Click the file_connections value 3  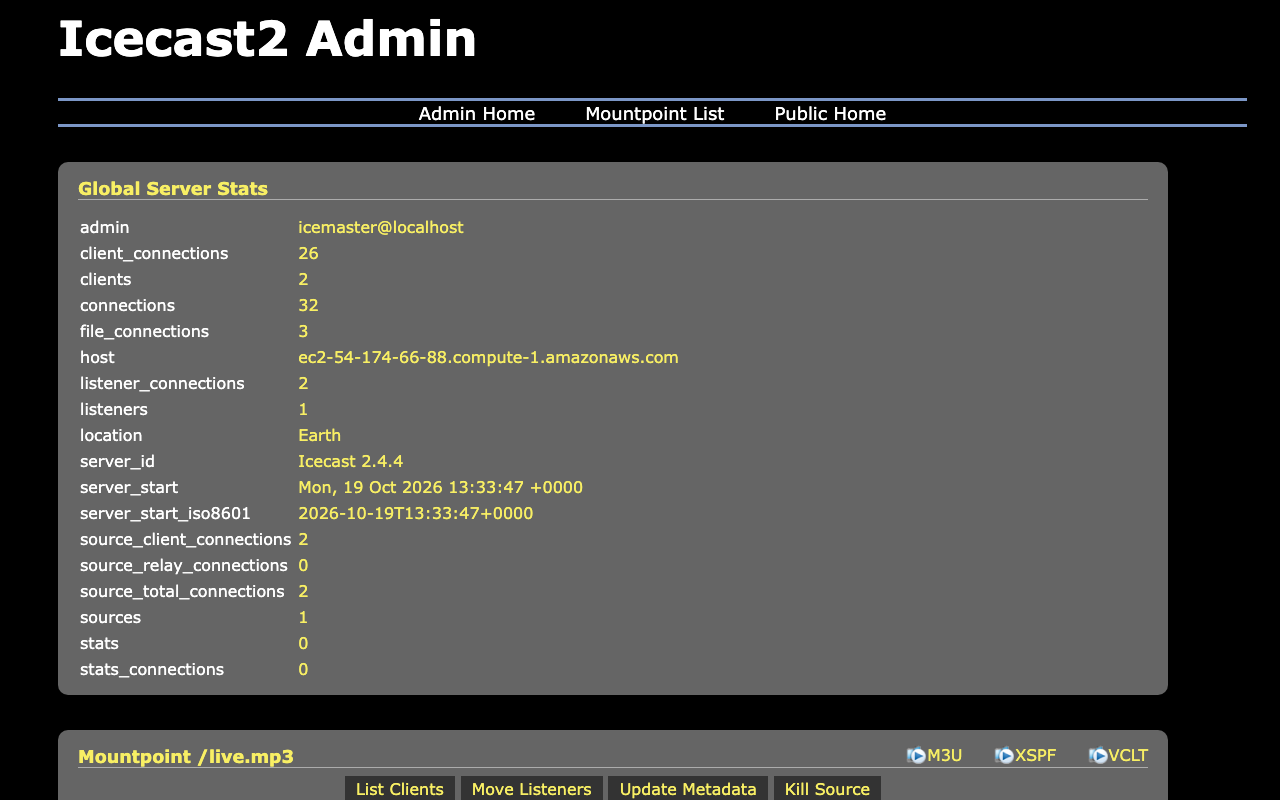click(303, 332)
